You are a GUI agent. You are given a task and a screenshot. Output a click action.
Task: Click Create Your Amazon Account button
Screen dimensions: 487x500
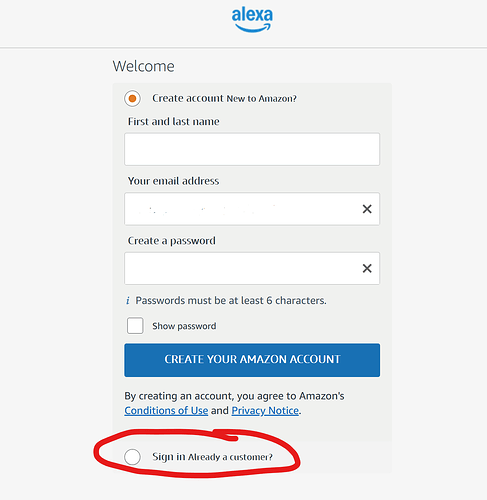(252, 360)
